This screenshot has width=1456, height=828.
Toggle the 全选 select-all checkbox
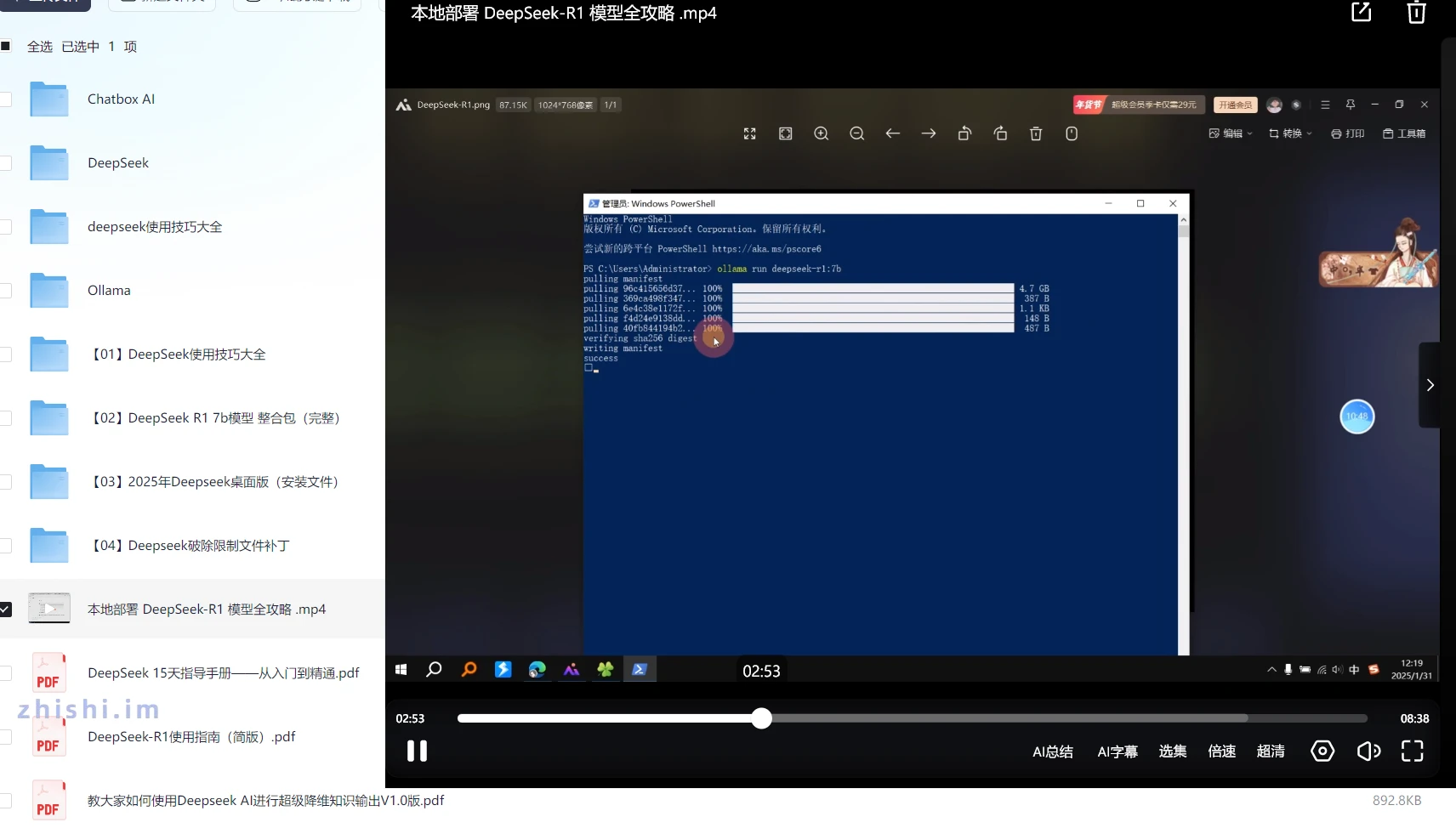[x=6, y=46]
